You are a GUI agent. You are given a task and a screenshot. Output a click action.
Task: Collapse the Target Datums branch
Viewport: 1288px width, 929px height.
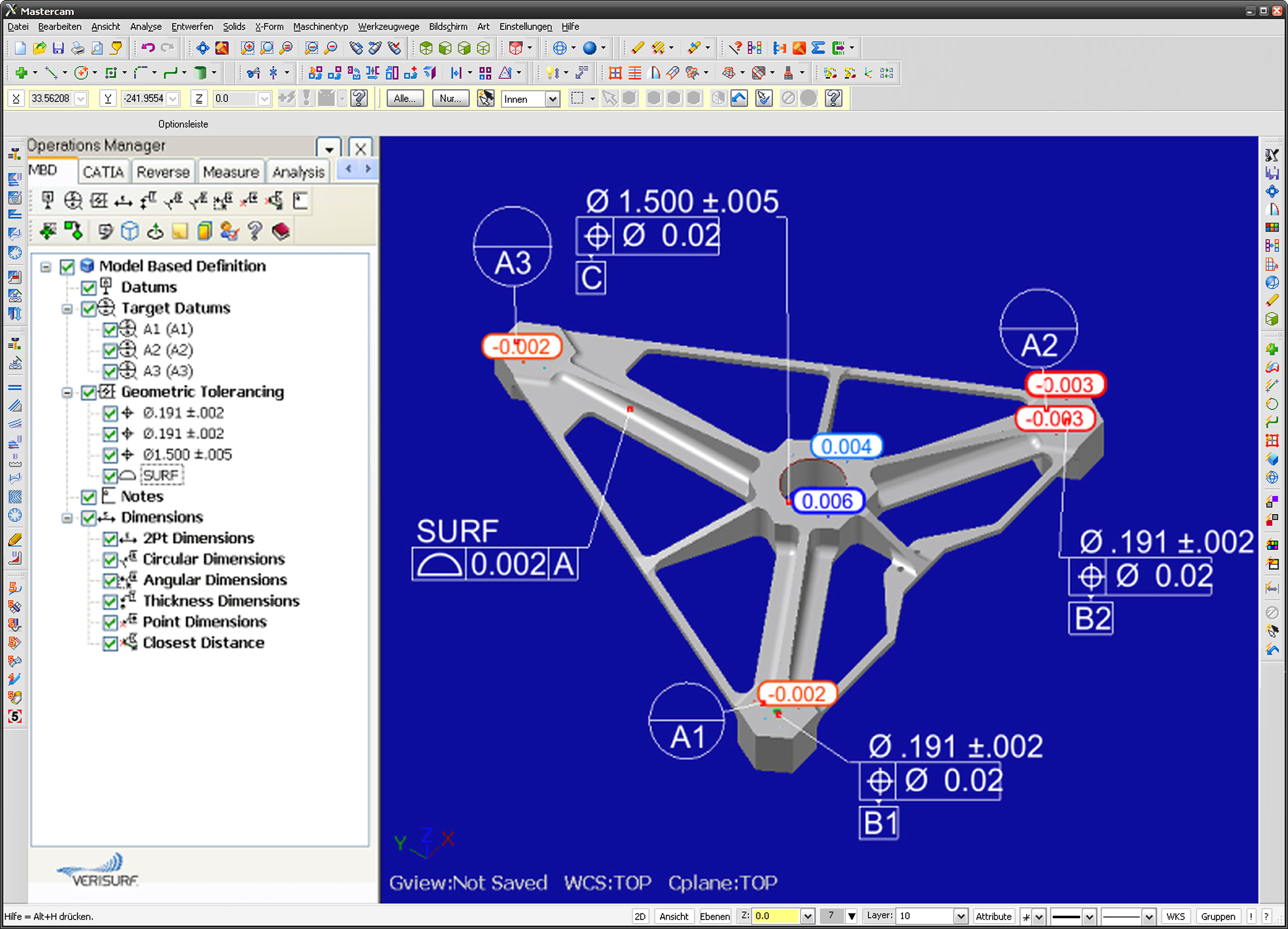tap(67, 308)
